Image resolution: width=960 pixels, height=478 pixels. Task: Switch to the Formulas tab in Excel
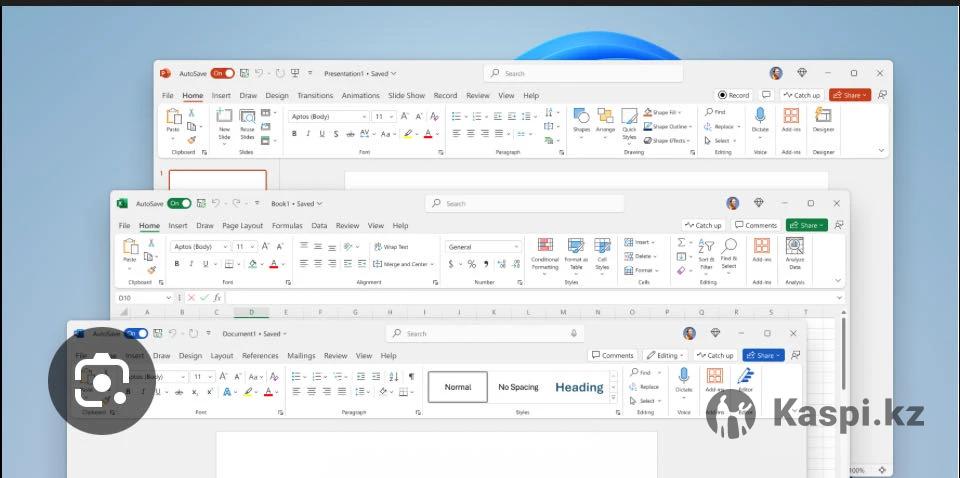pos(287,226)
